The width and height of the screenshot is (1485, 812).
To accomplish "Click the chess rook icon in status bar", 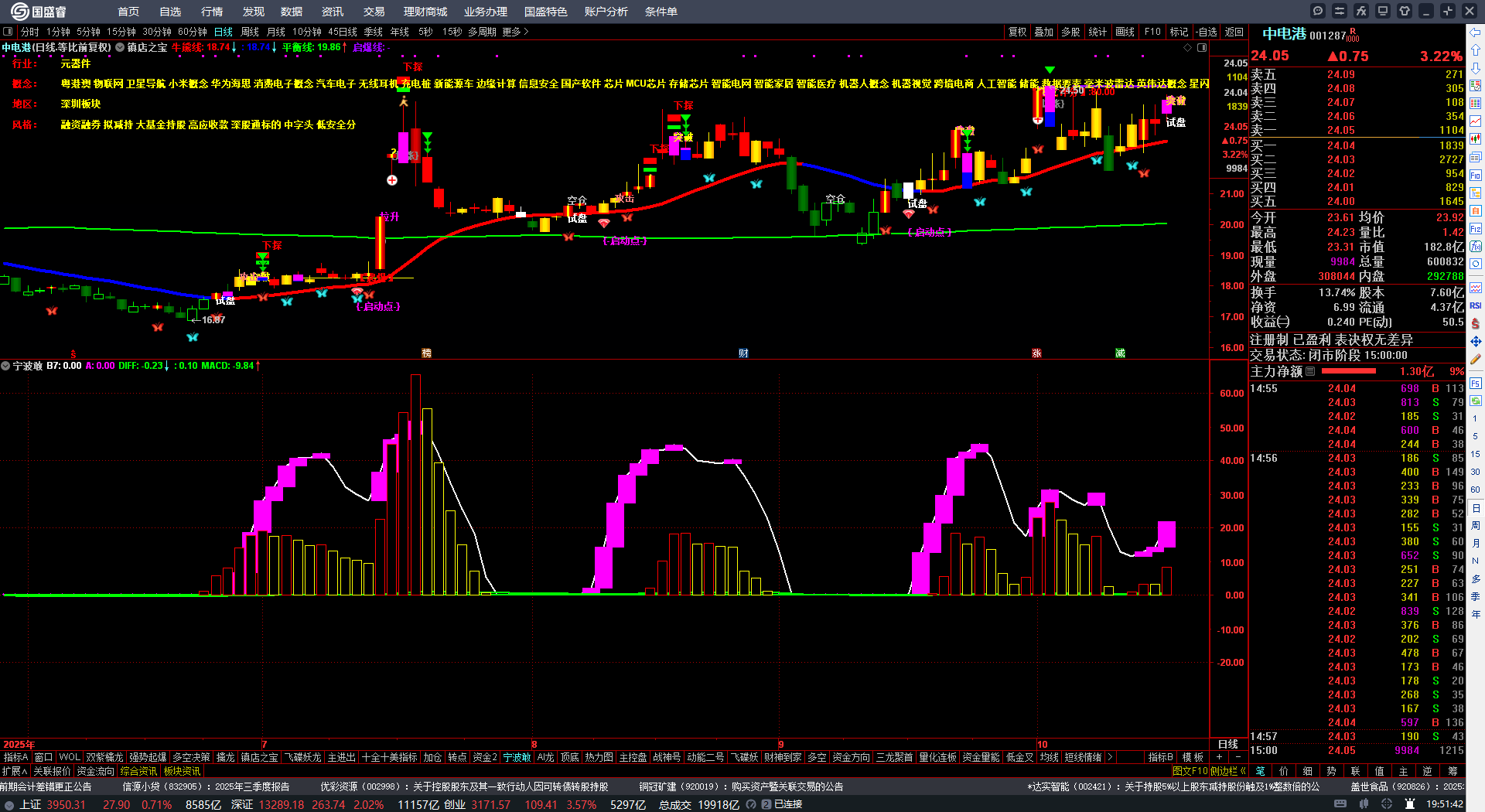I will 1409,804.
